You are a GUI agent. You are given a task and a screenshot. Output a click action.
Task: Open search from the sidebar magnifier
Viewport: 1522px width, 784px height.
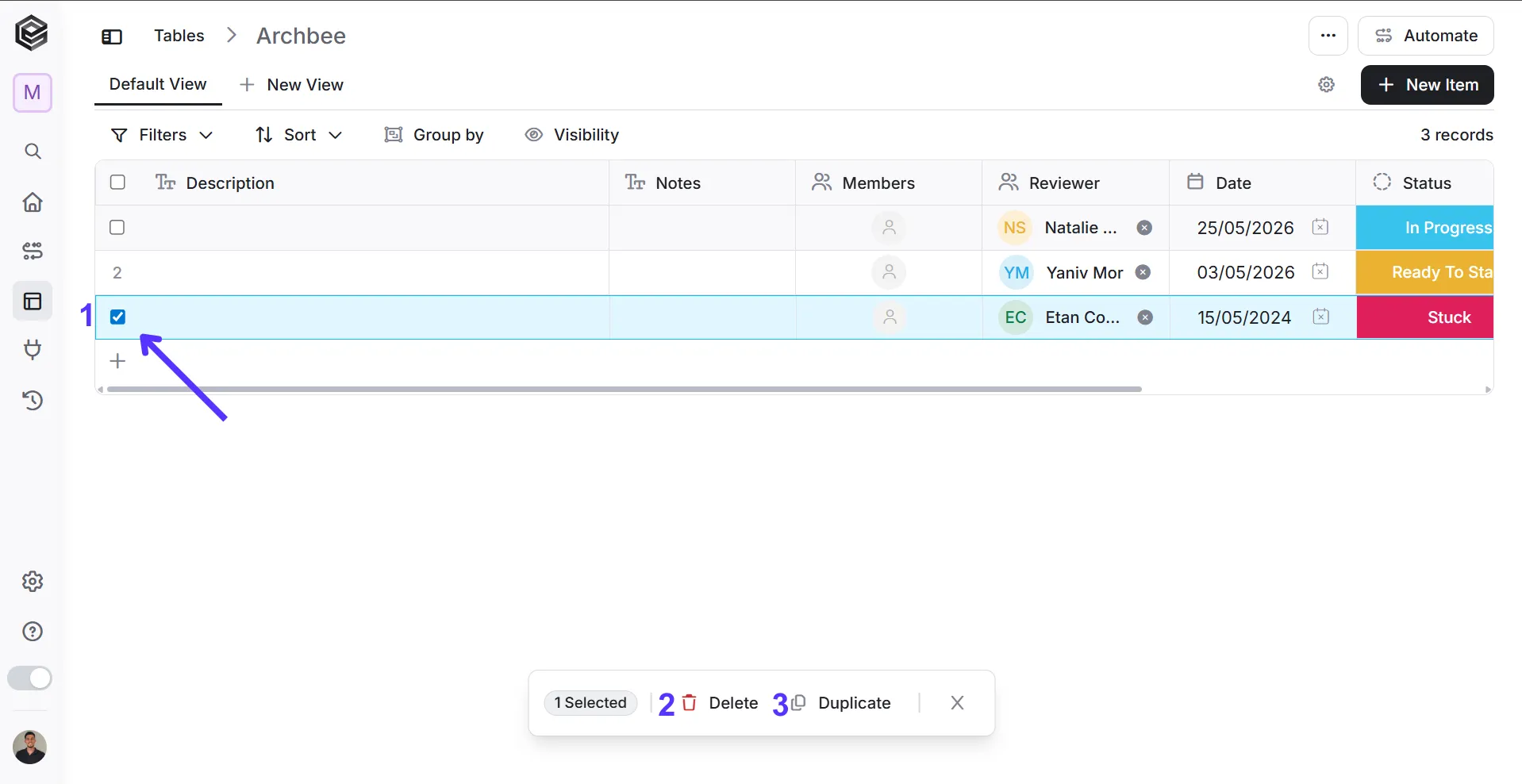click(x=33, y=151)
